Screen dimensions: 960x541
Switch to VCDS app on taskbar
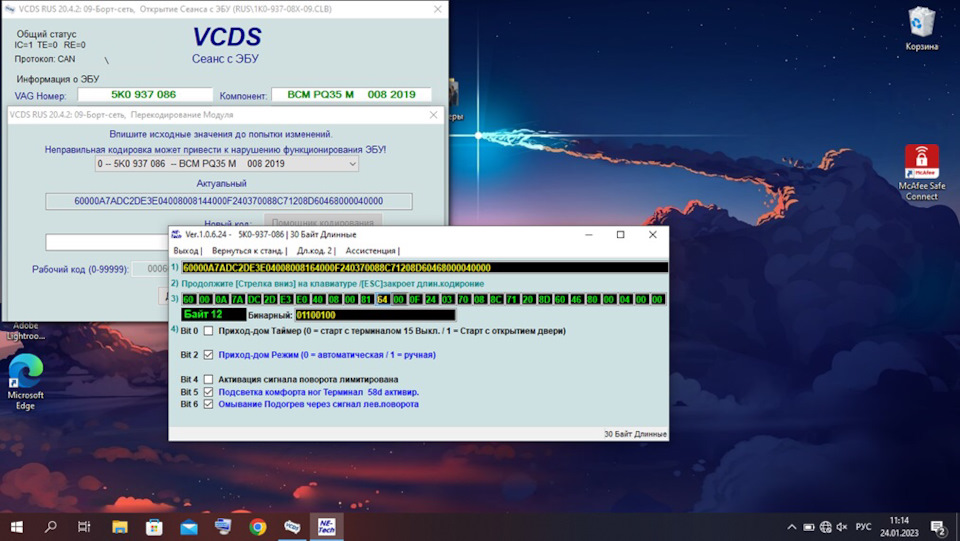[x=292, y=527]
